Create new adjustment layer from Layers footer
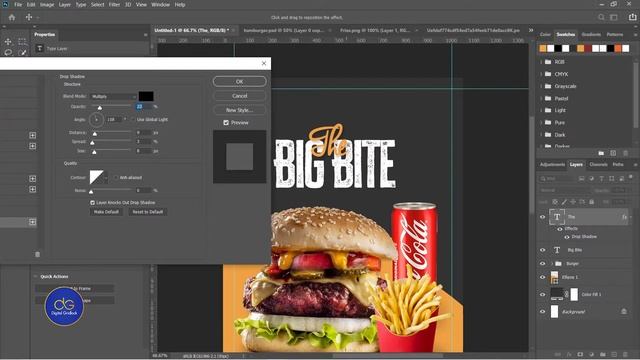This screenshot has height=360, width=640. click(591, 354)
